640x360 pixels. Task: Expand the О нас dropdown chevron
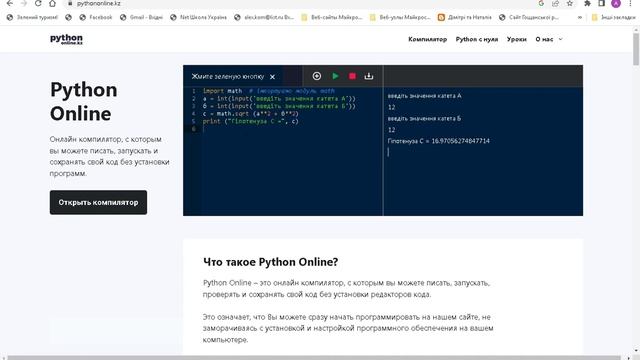pos(560,39)
